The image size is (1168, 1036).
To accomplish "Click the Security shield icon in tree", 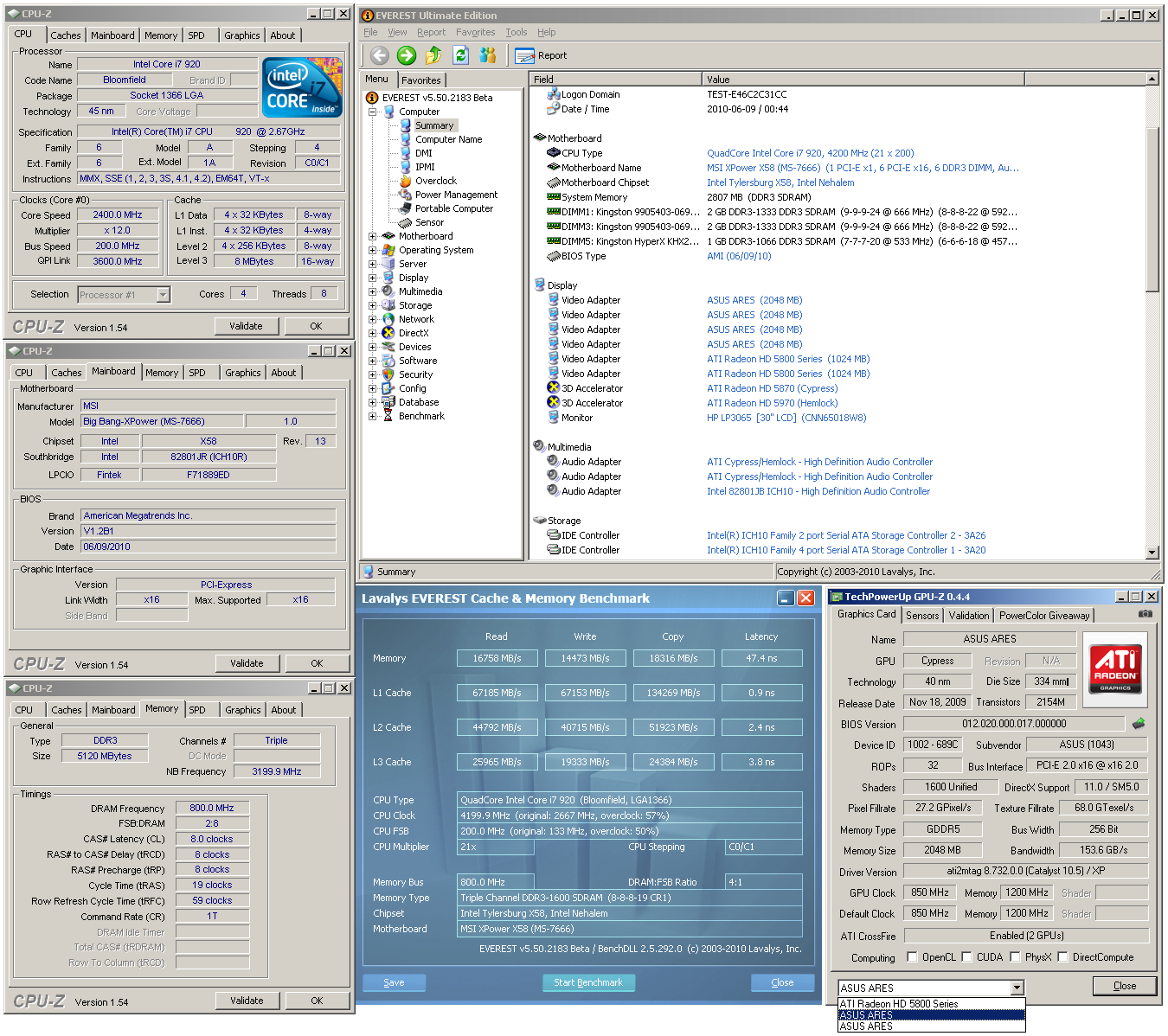I will pyautogui.click(x=388, y=374).
